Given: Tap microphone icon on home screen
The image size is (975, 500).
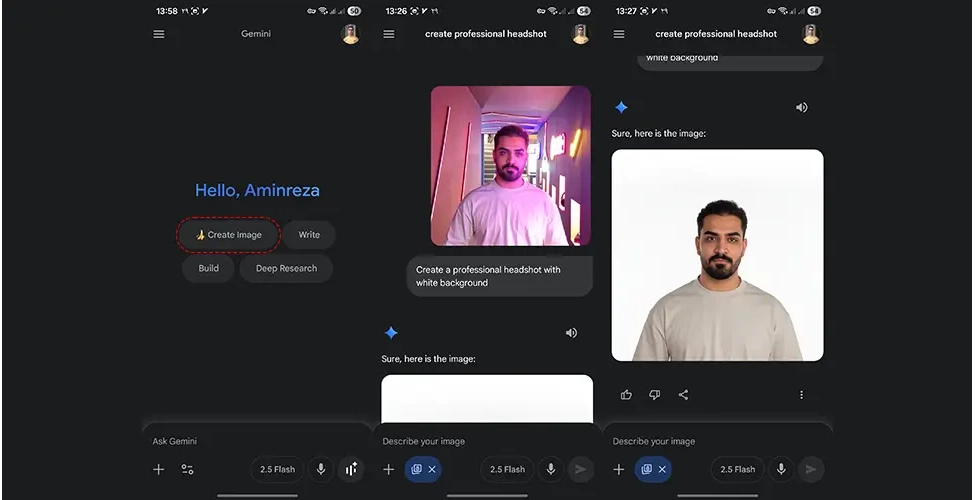Looking at the screenshot, I should (x=321, y=470).
